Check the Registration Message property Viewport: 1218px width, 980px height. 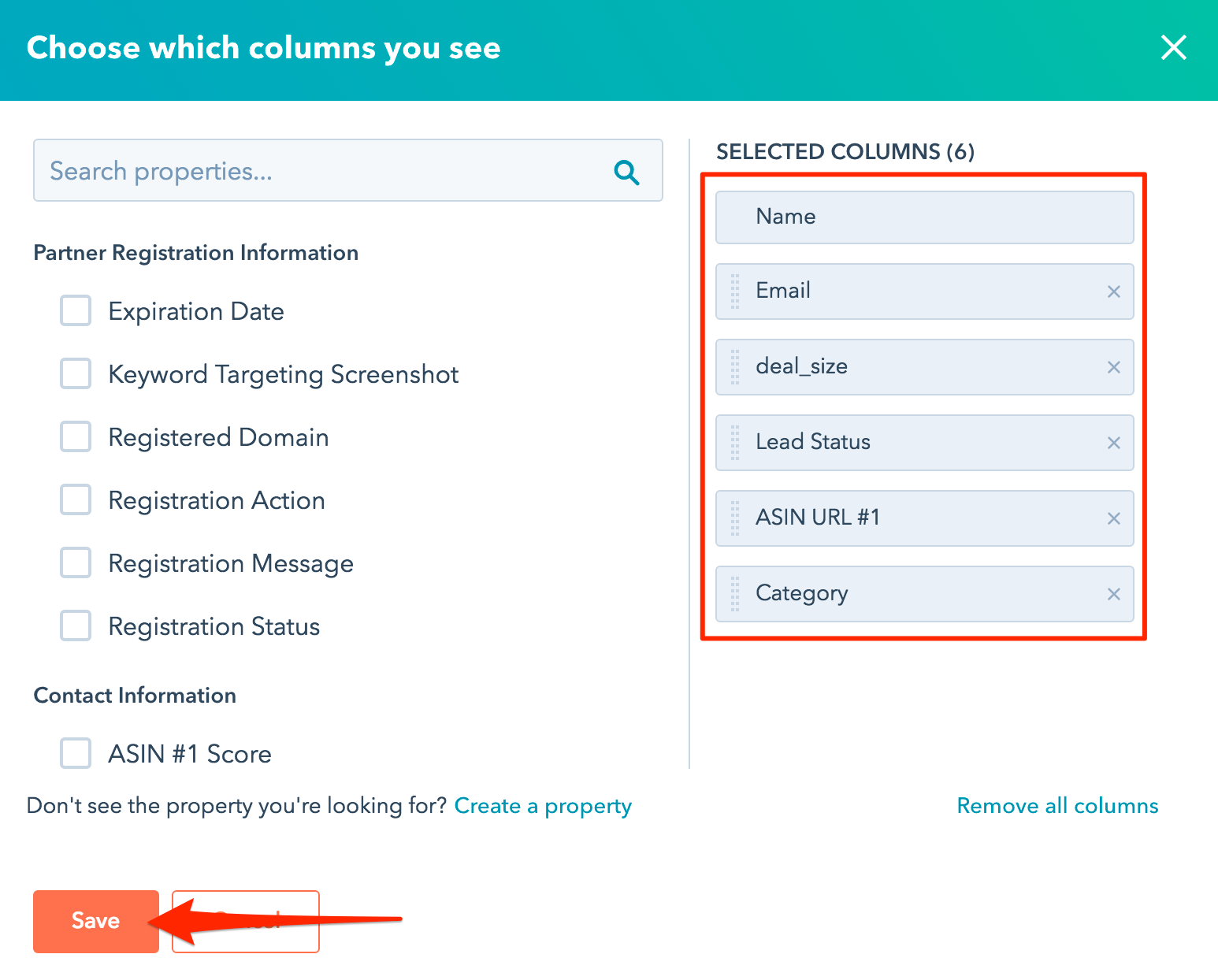coord(76,562)
